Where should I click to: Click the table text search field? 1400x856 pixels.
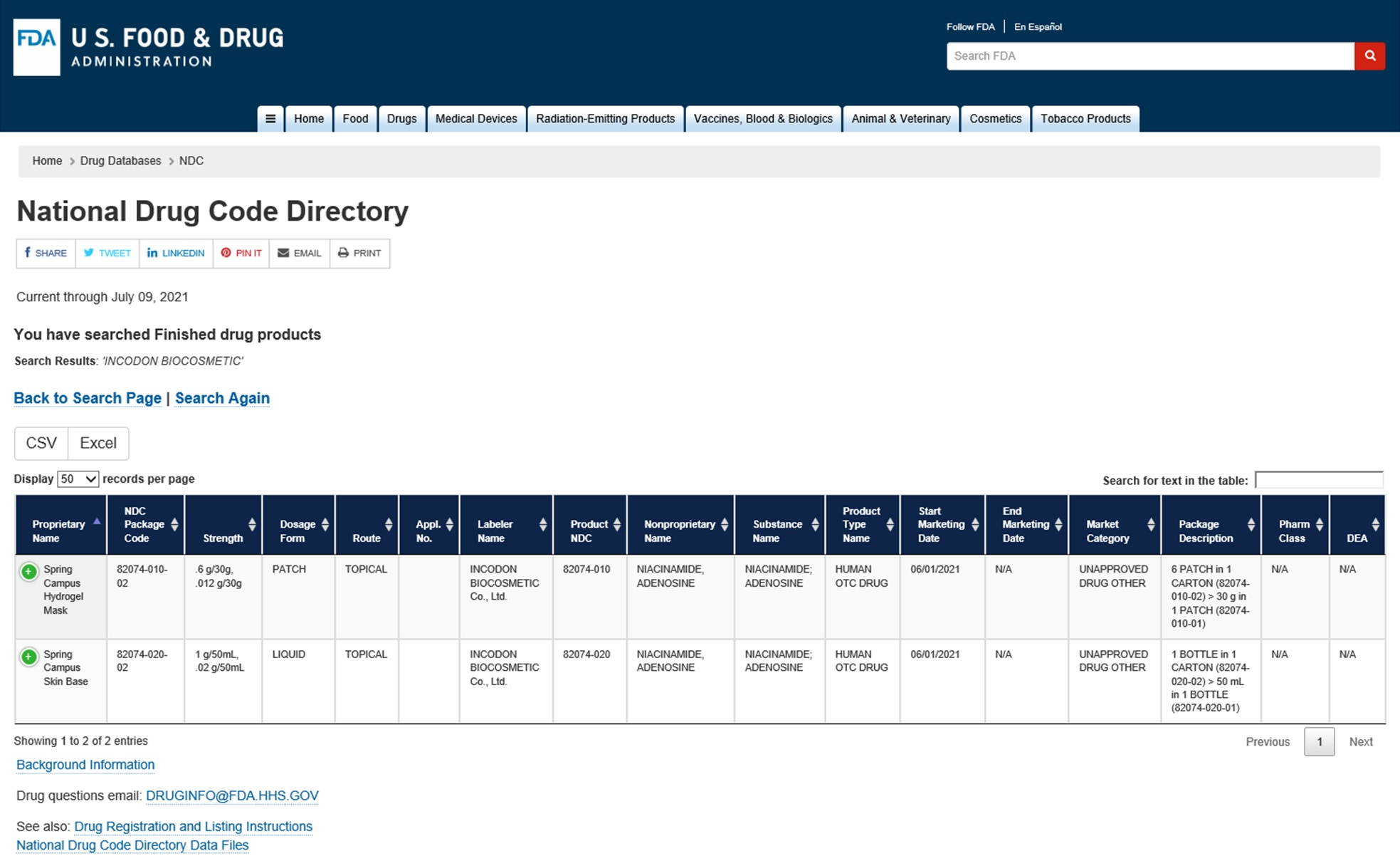[1319, 480]
